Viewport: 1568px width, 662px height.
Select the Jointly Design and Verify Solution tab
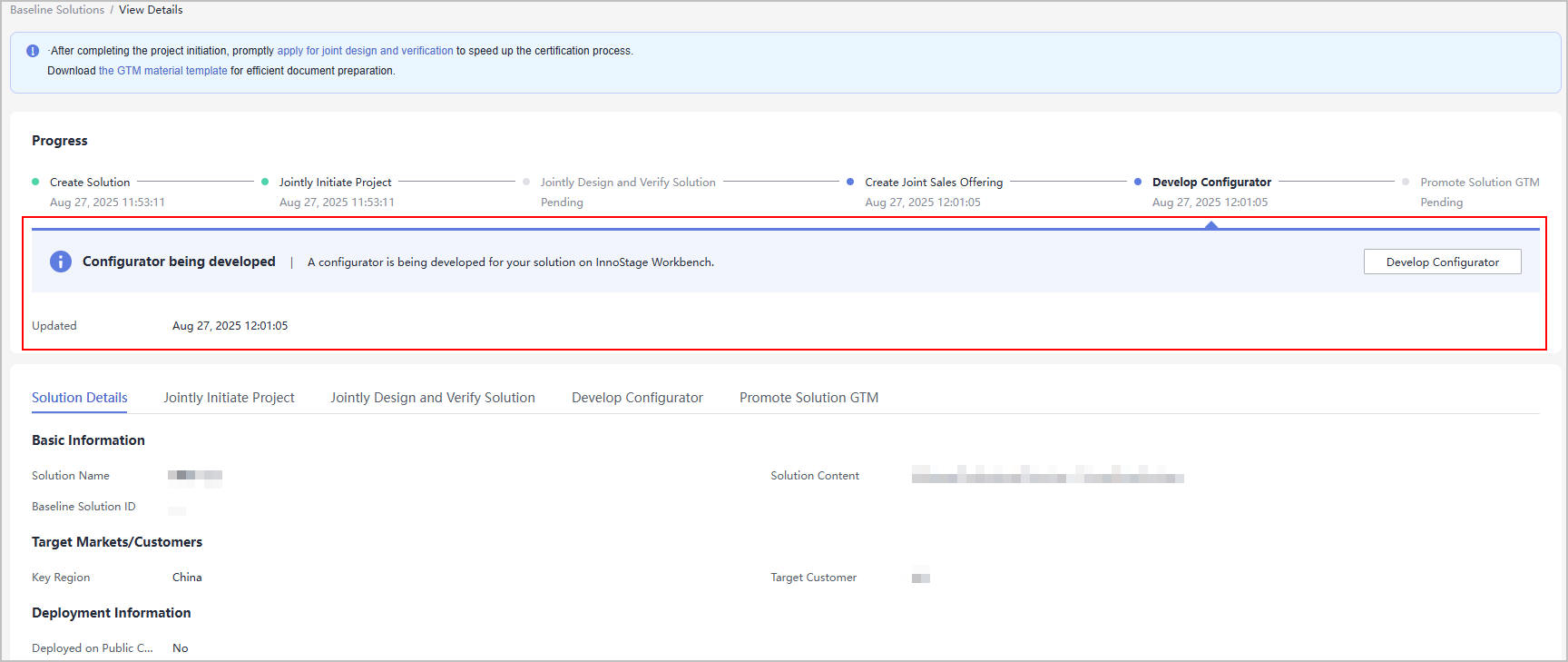click(433, 398)
